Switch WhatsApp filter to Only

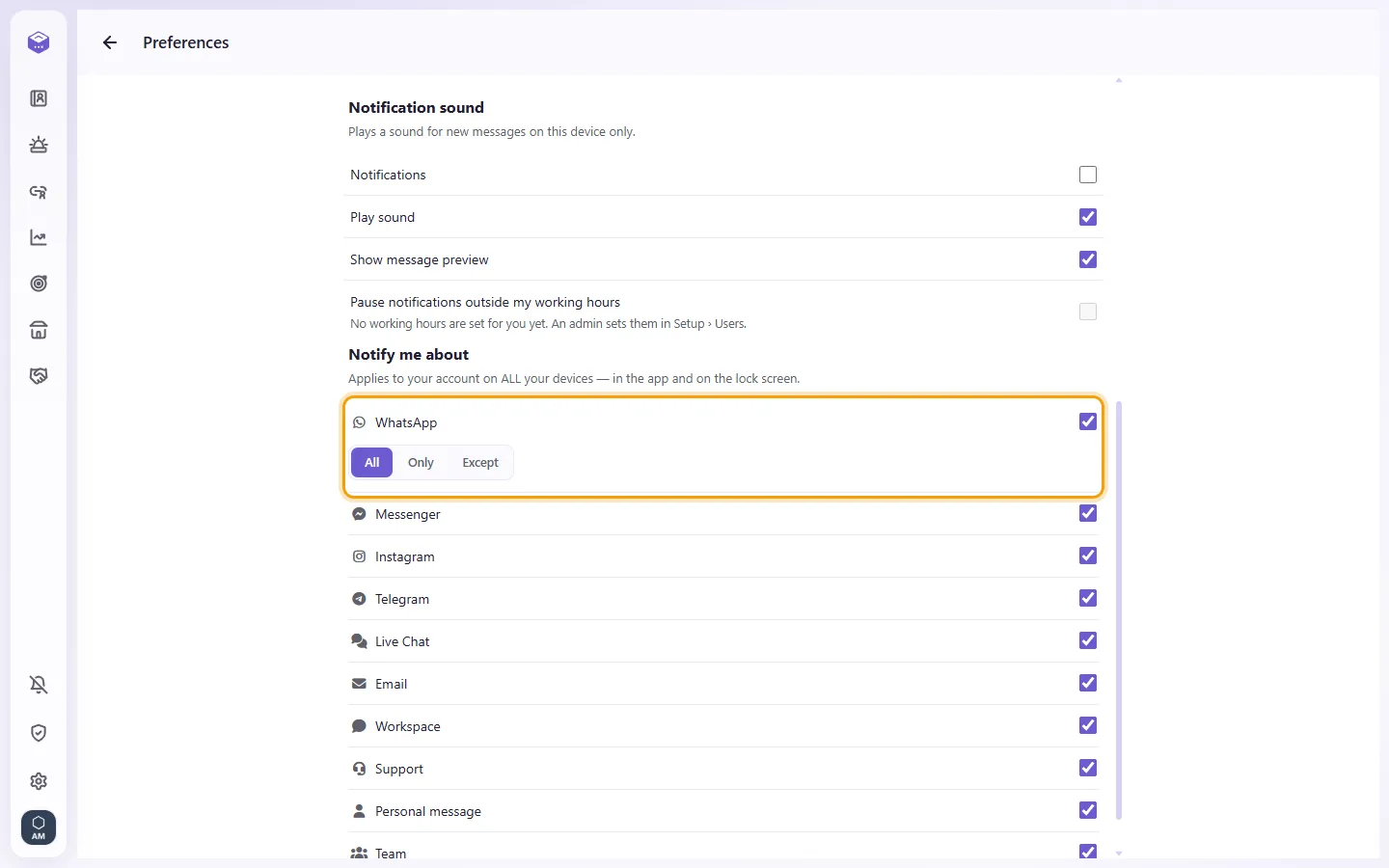click(421, 463)
